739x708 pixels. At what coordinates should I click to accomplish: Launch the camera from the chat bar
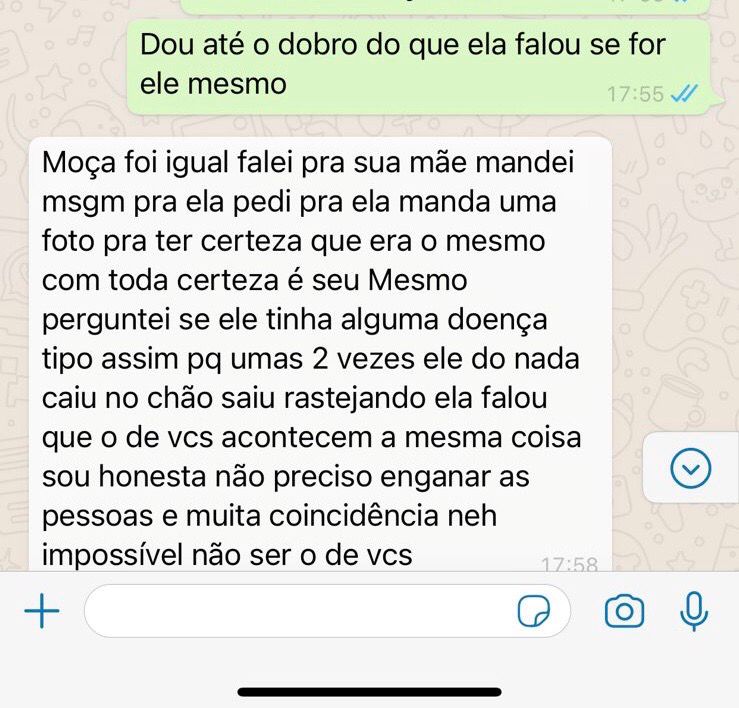click(624, 611)
